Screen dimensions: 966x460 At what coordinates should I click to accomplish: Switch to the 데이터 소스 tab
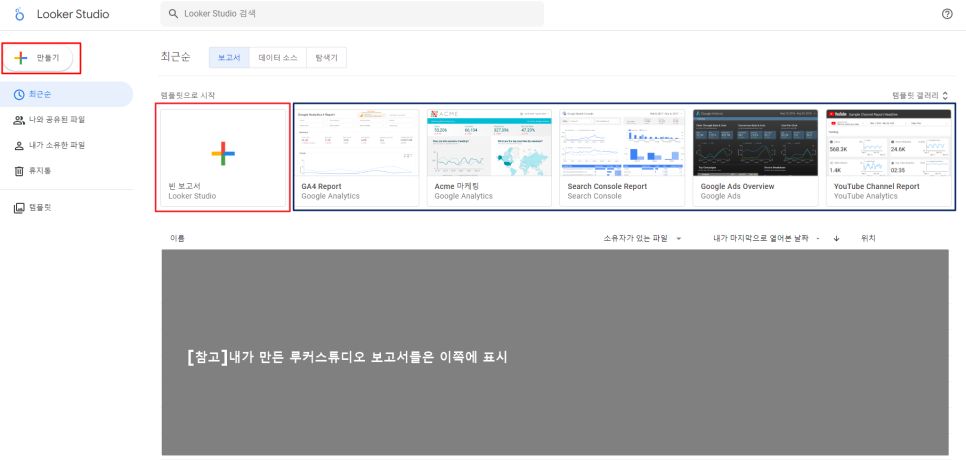pos(278,57)
